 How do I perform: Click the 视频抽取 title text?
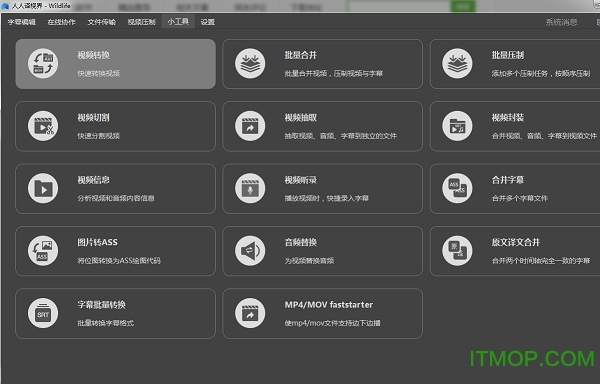coord(300,117)
